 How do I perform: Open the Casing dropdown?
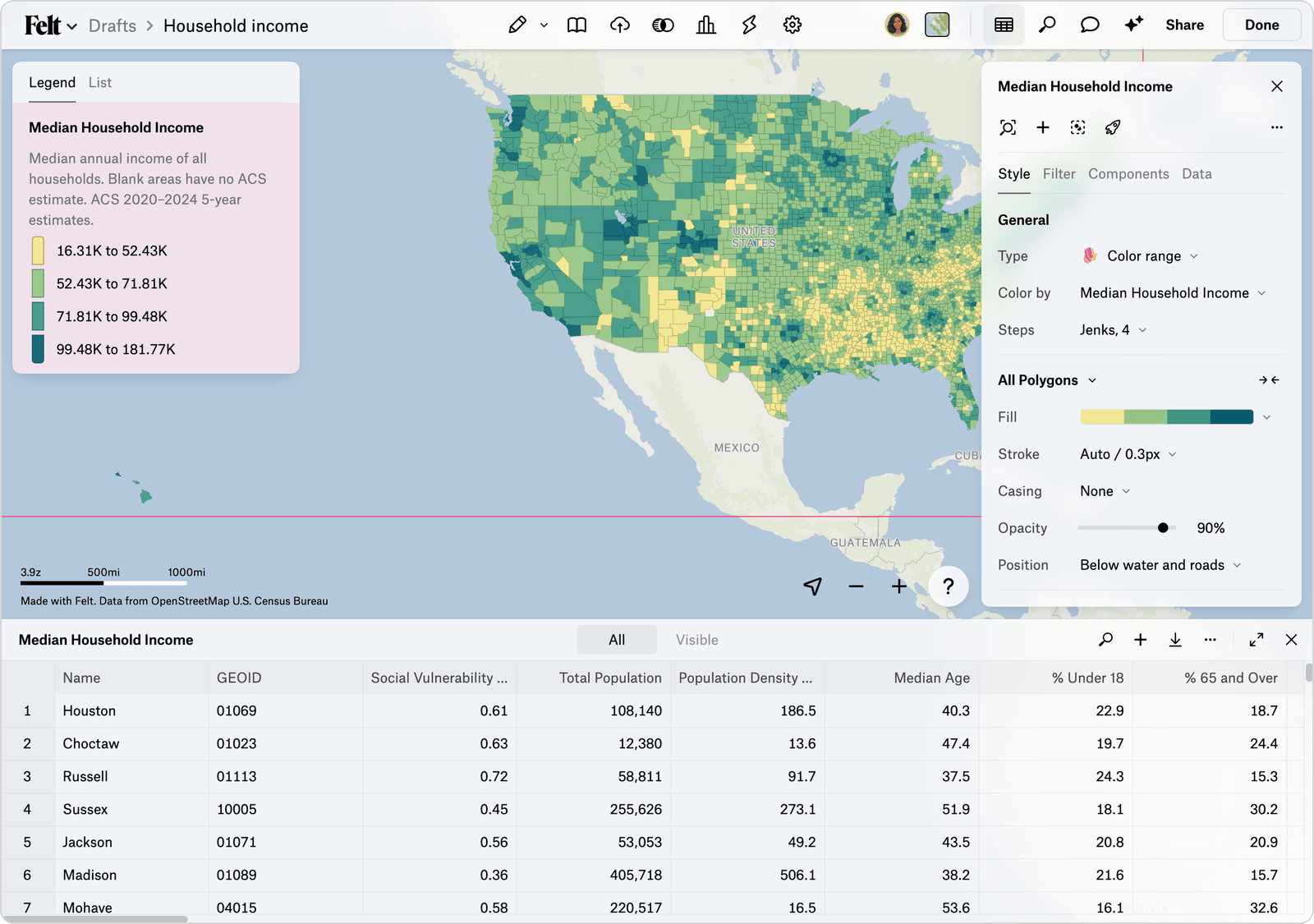[1105, 491]
